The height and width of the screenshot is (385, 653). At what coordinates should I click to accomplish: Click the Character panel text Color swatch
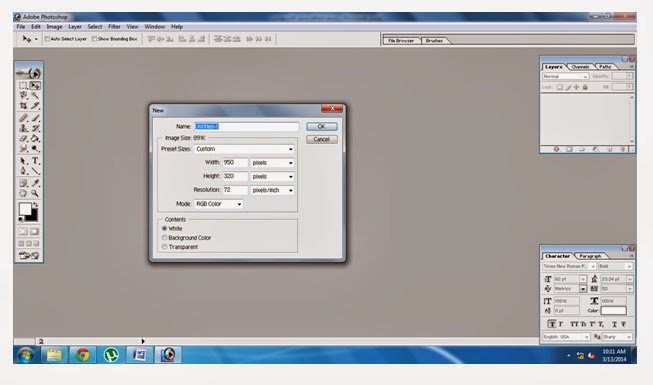pos(613,310)
